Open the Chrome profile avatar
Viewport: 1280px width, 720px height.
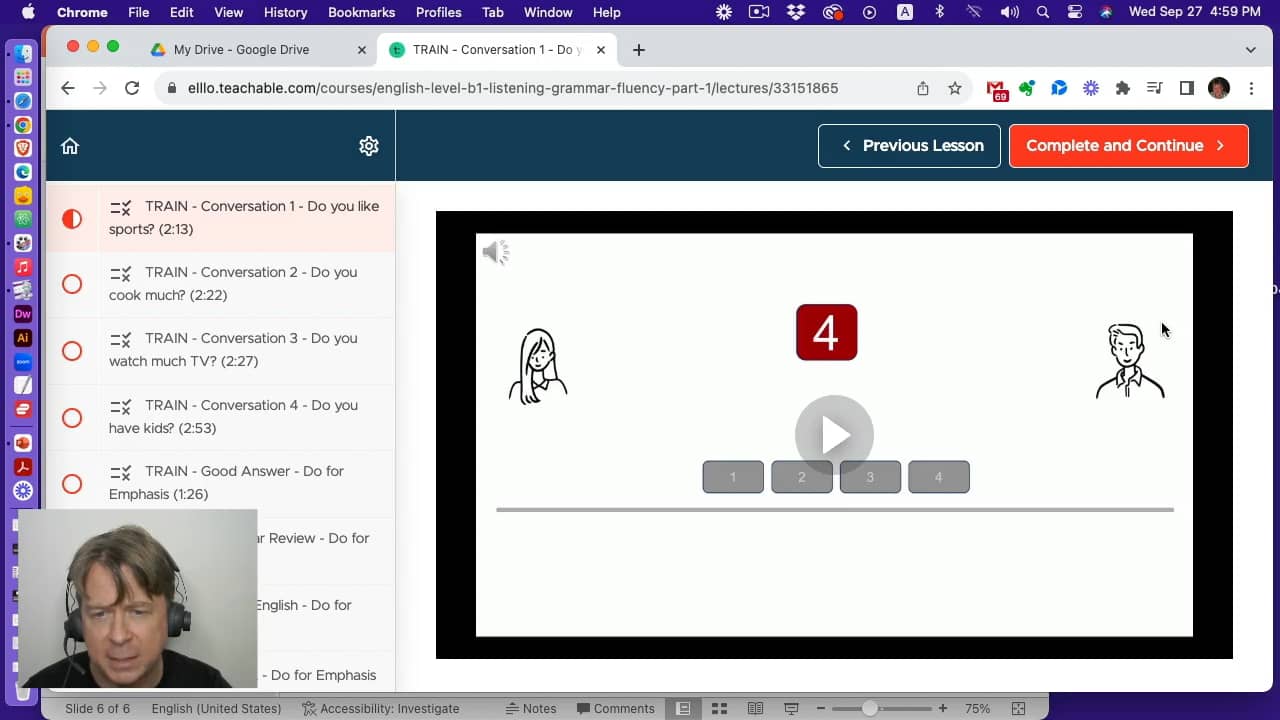[x=1219, y=88]
